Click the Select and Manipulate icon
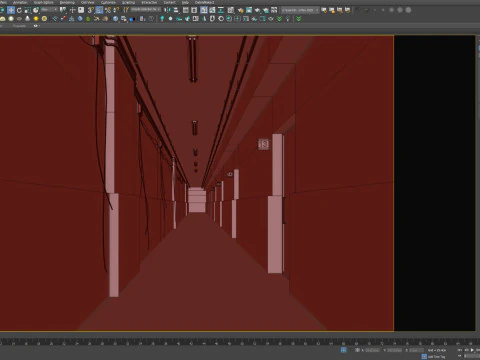This screenshot has height=360, width=480. click(x=72, y=10)
